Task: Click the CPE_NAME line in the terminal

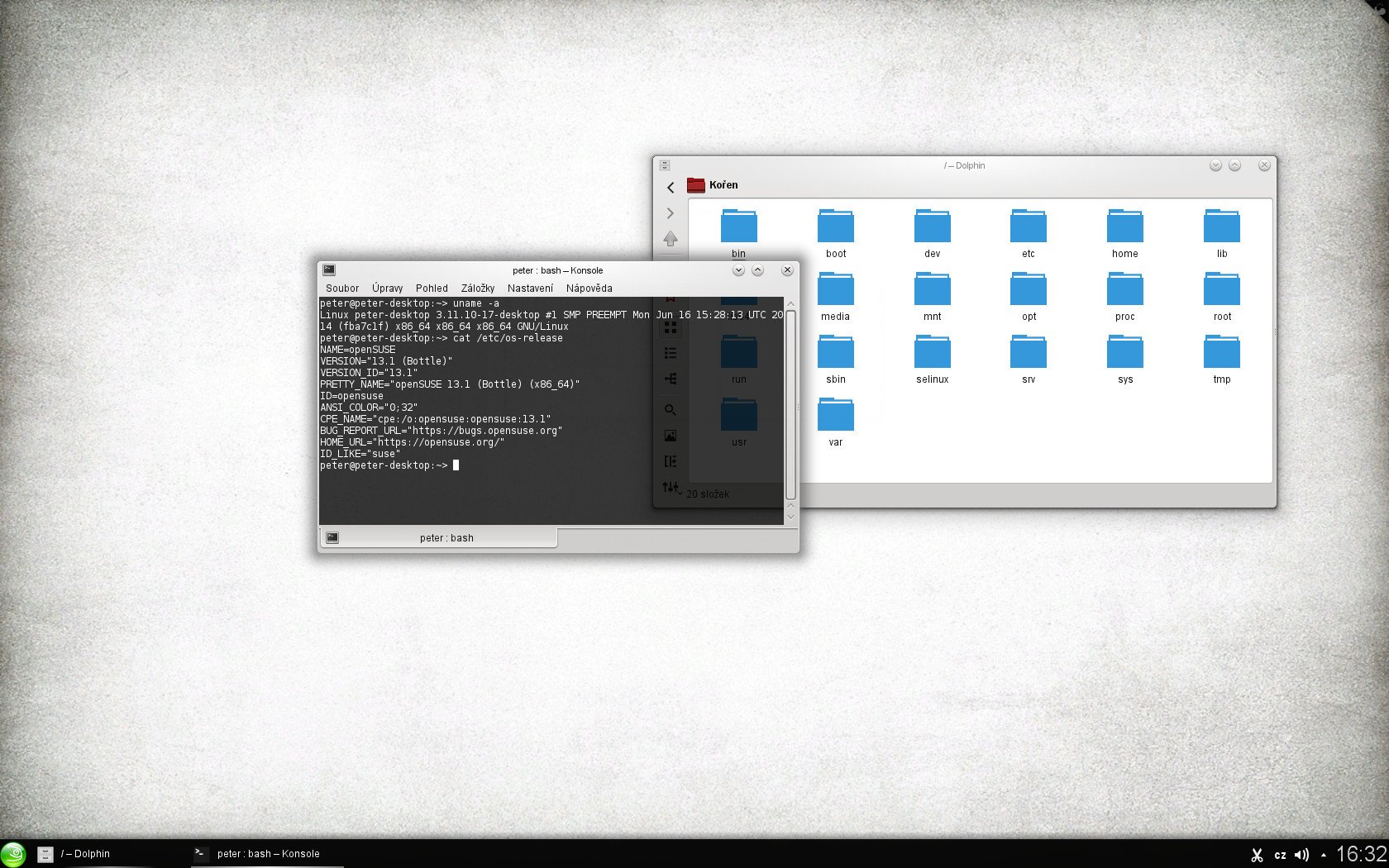Action: tap(436, 419)
